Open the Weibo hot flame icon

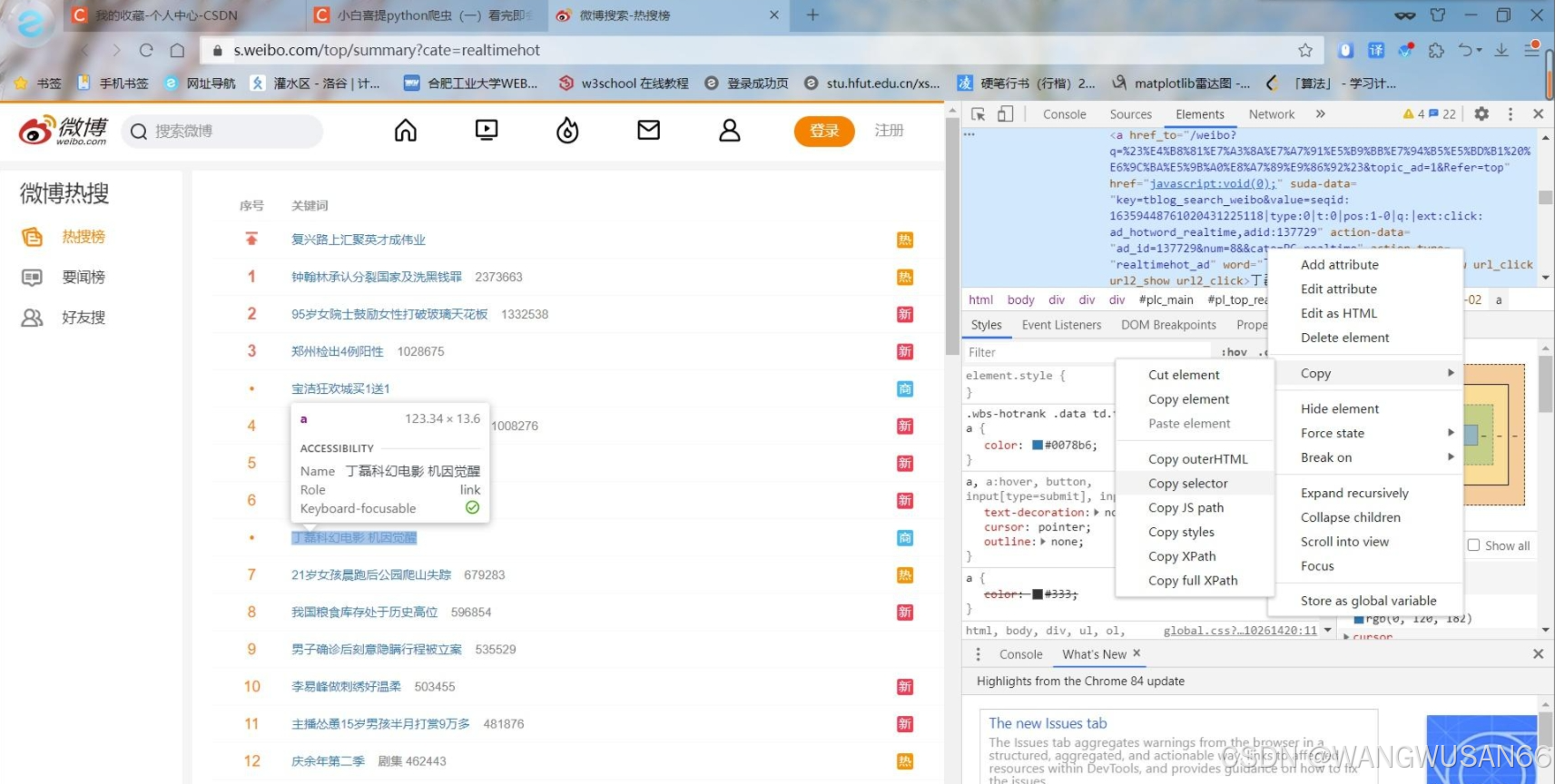(567, 131)
